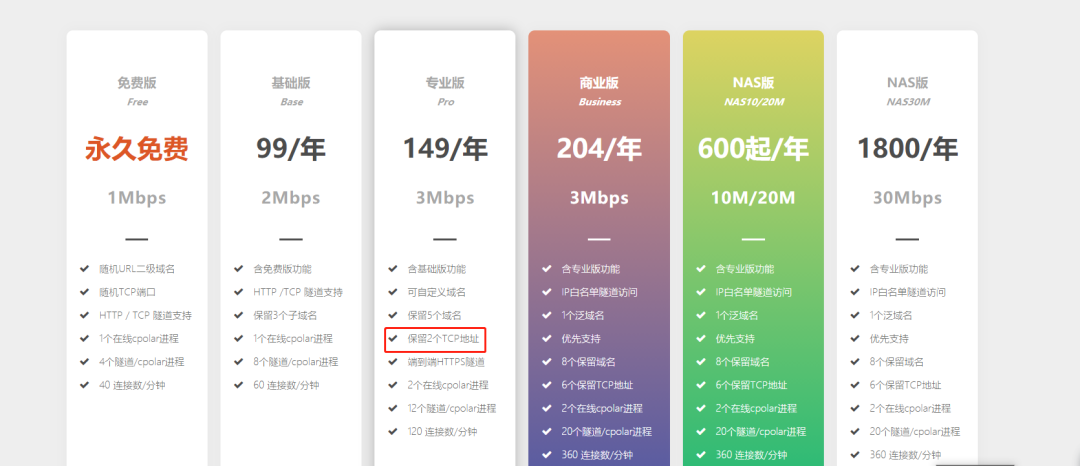Click the checkmark beside 端到端HTTPS隧道
This screenshot has width=1080, height=466.
[x=393, y=361]
